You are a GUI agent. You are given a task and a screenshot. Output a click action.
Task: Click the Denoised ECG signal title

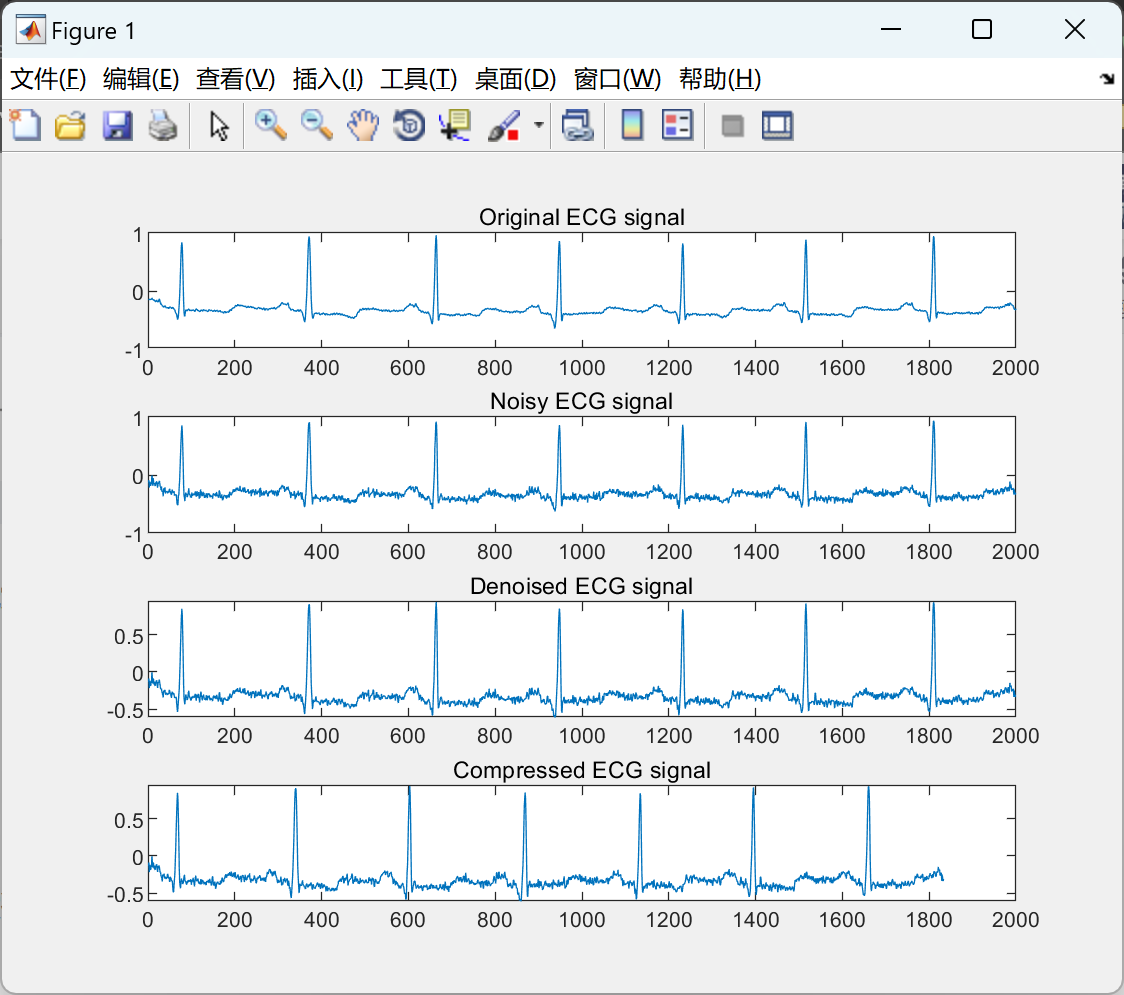click(581, 586)
